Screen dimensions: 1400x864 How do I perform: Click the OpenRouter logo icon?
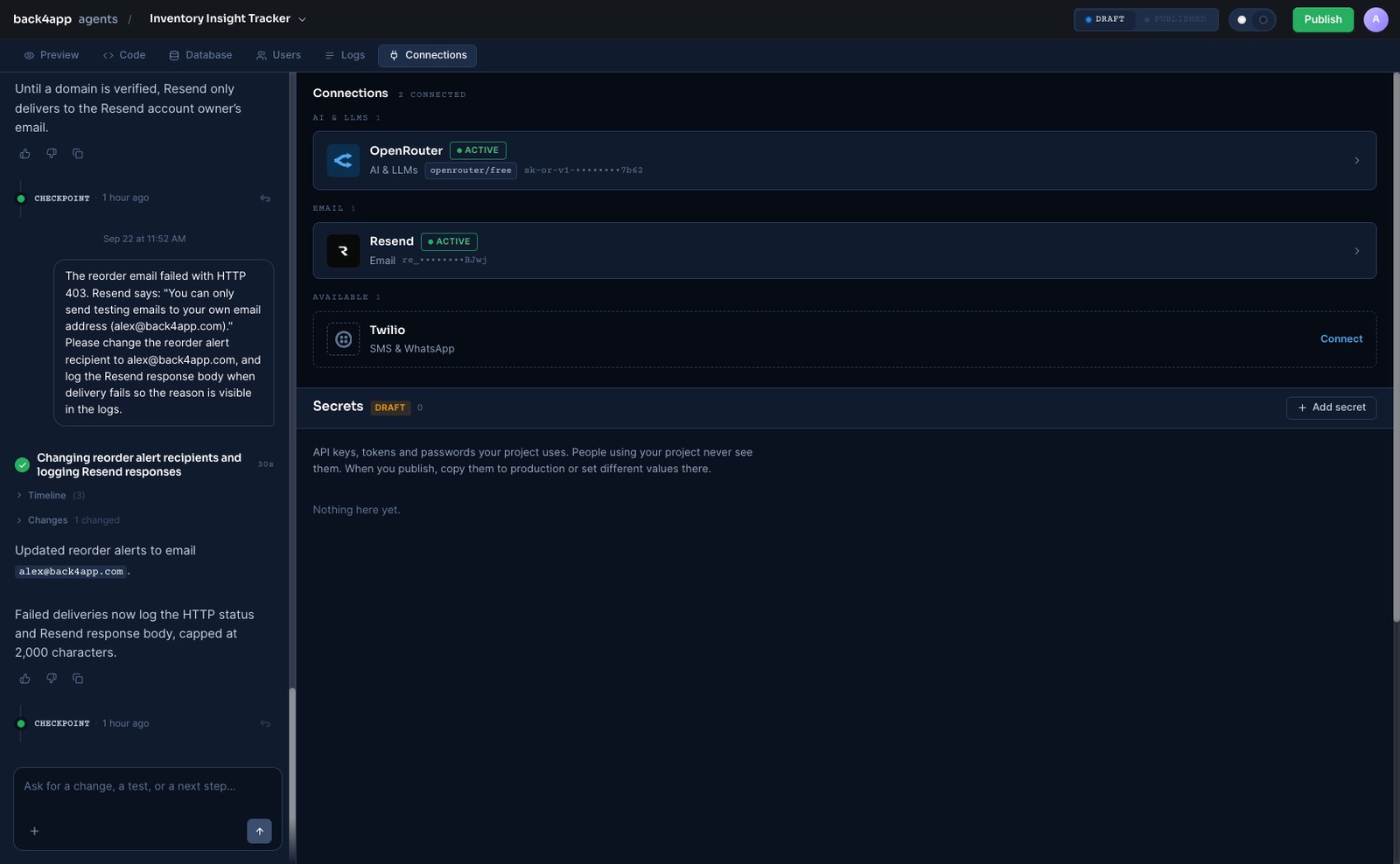click(x=343, y=160)
